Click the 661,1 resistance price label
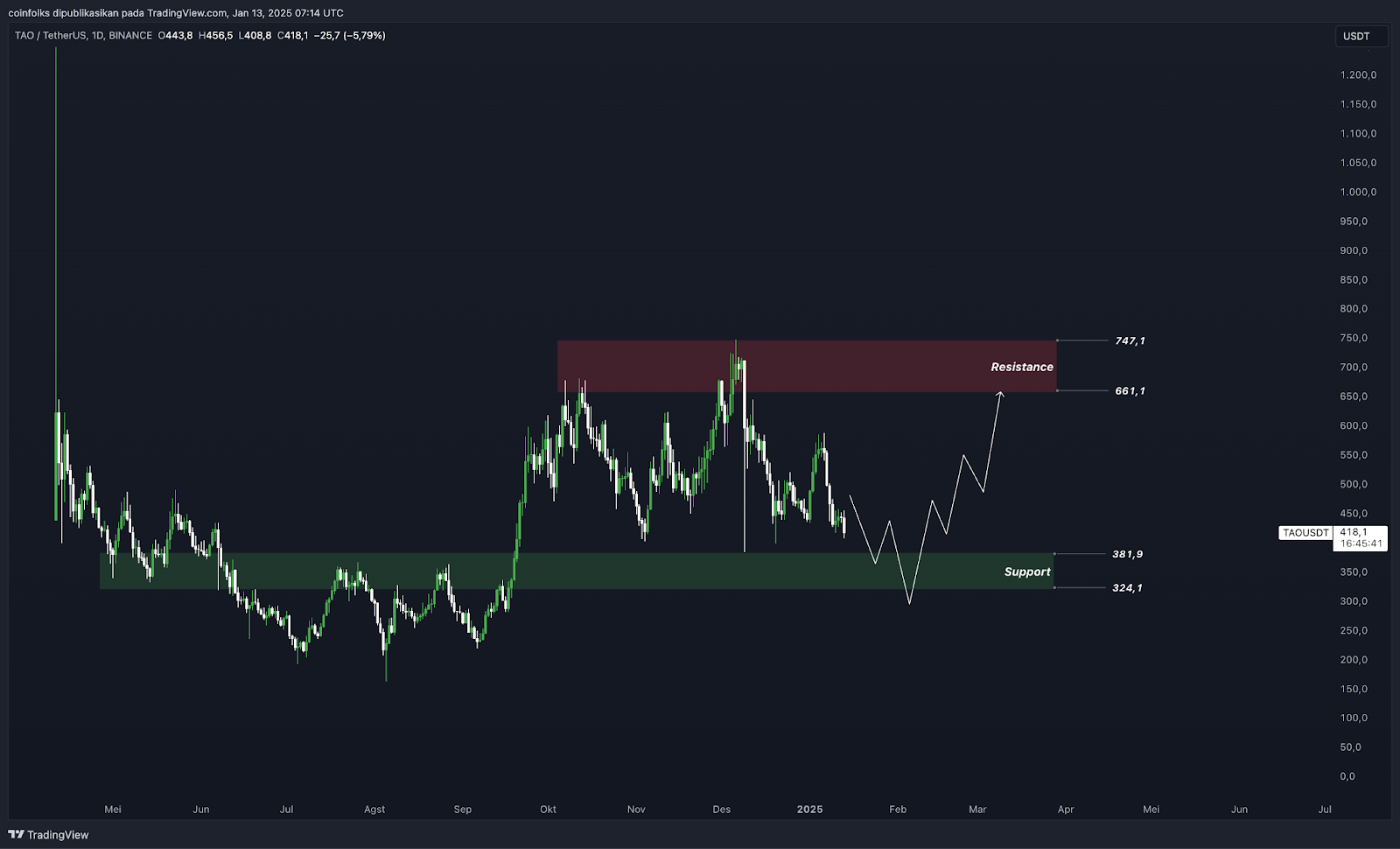Image resolution: width=1400 pixels, height=849 pixels. (x=1130, y=391)
